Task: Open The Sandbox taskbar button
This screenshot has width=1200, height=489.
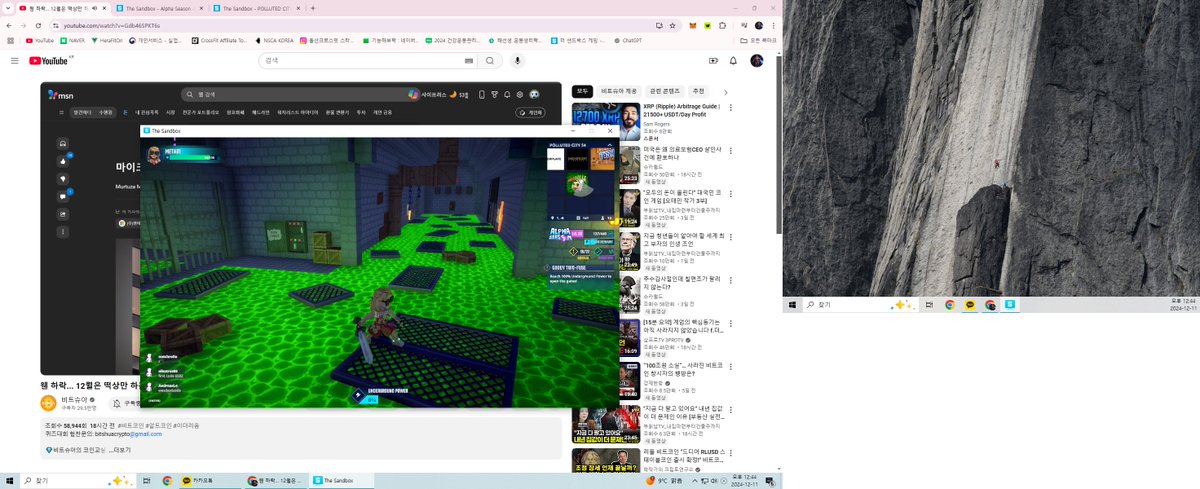Action: [340, 481]
